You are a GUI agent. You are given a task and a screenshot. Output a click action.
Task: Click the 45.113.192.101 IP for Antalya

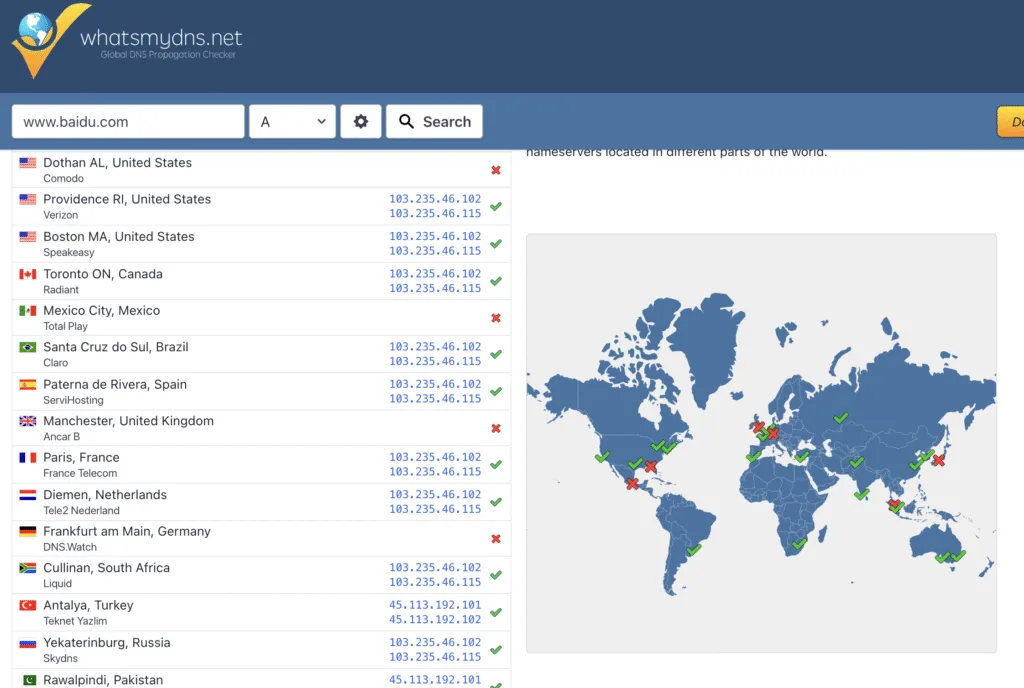point(434,605)
